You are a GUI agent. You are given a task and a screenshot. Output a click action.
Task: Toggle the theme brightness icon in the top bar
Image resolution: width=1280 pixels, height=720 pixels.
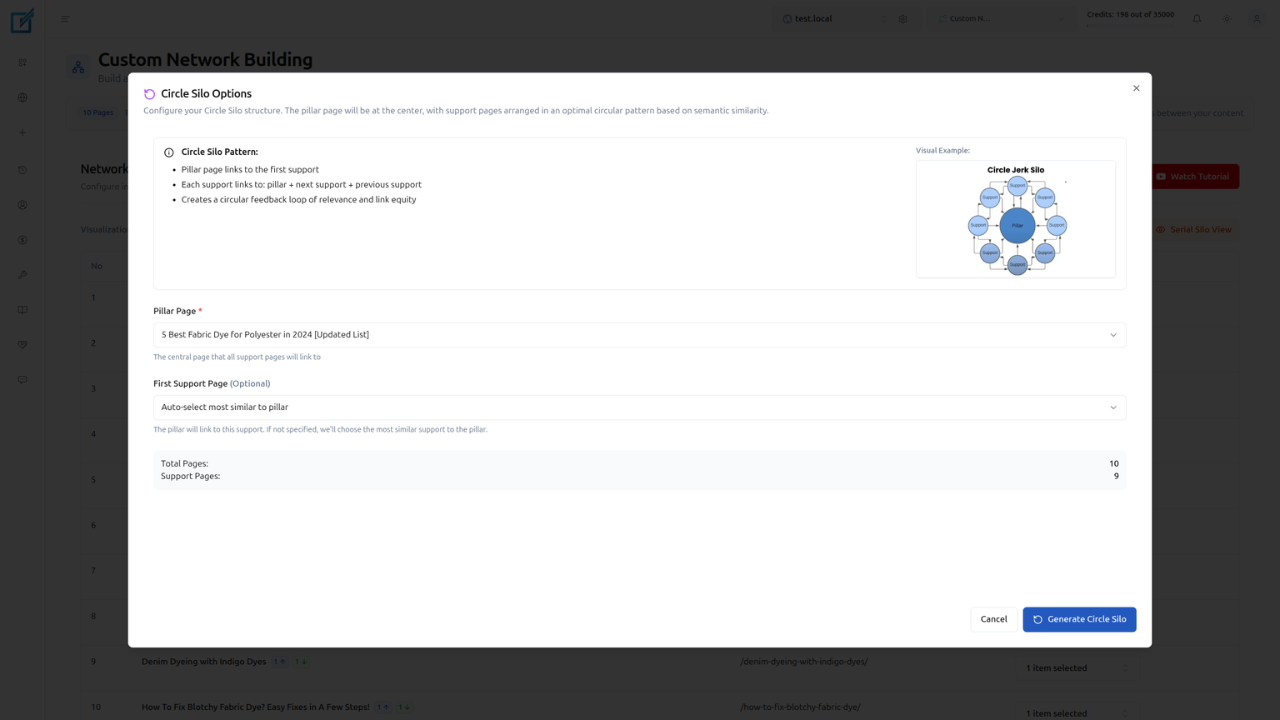click(1226, 18)
